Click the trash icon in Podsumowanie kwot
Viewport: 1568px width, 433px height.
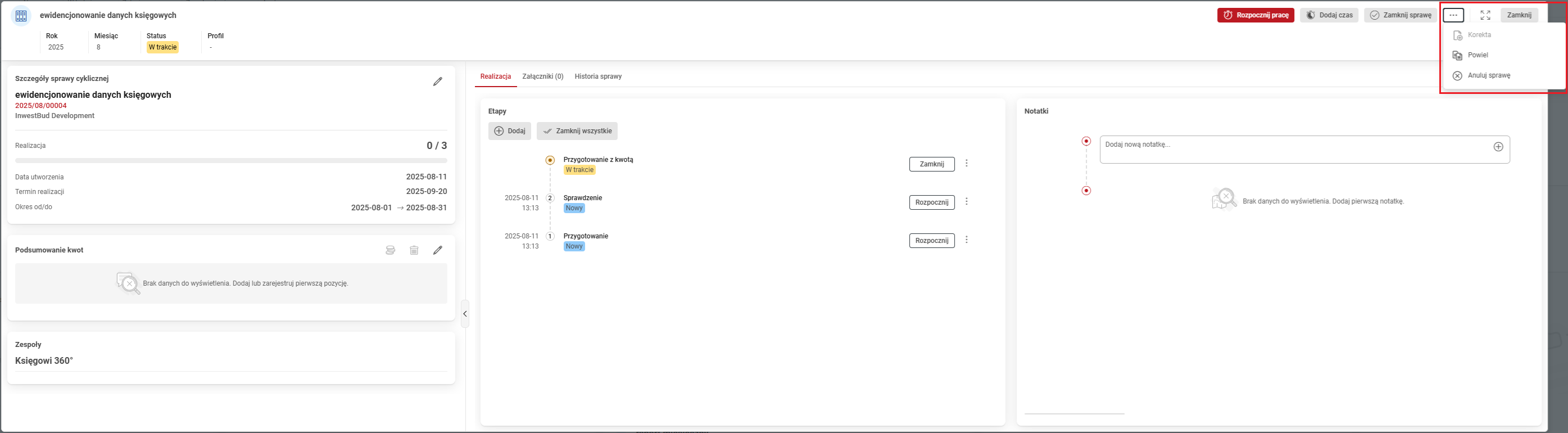(414, 250)
